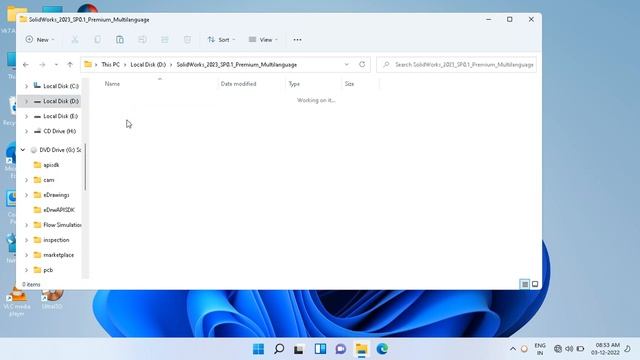
Task: Click File Explorer taskbar icon
Action: click(x=362, y=349)
